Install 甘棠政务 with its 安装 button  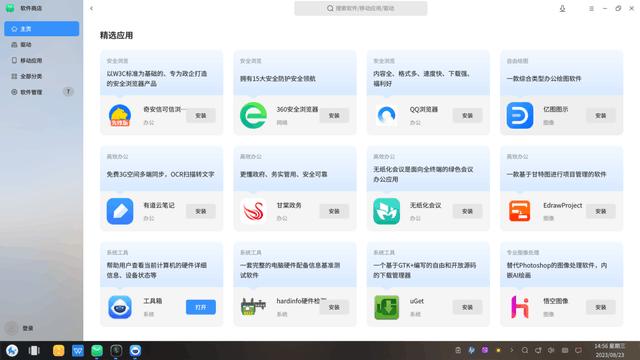pos(334,211)
